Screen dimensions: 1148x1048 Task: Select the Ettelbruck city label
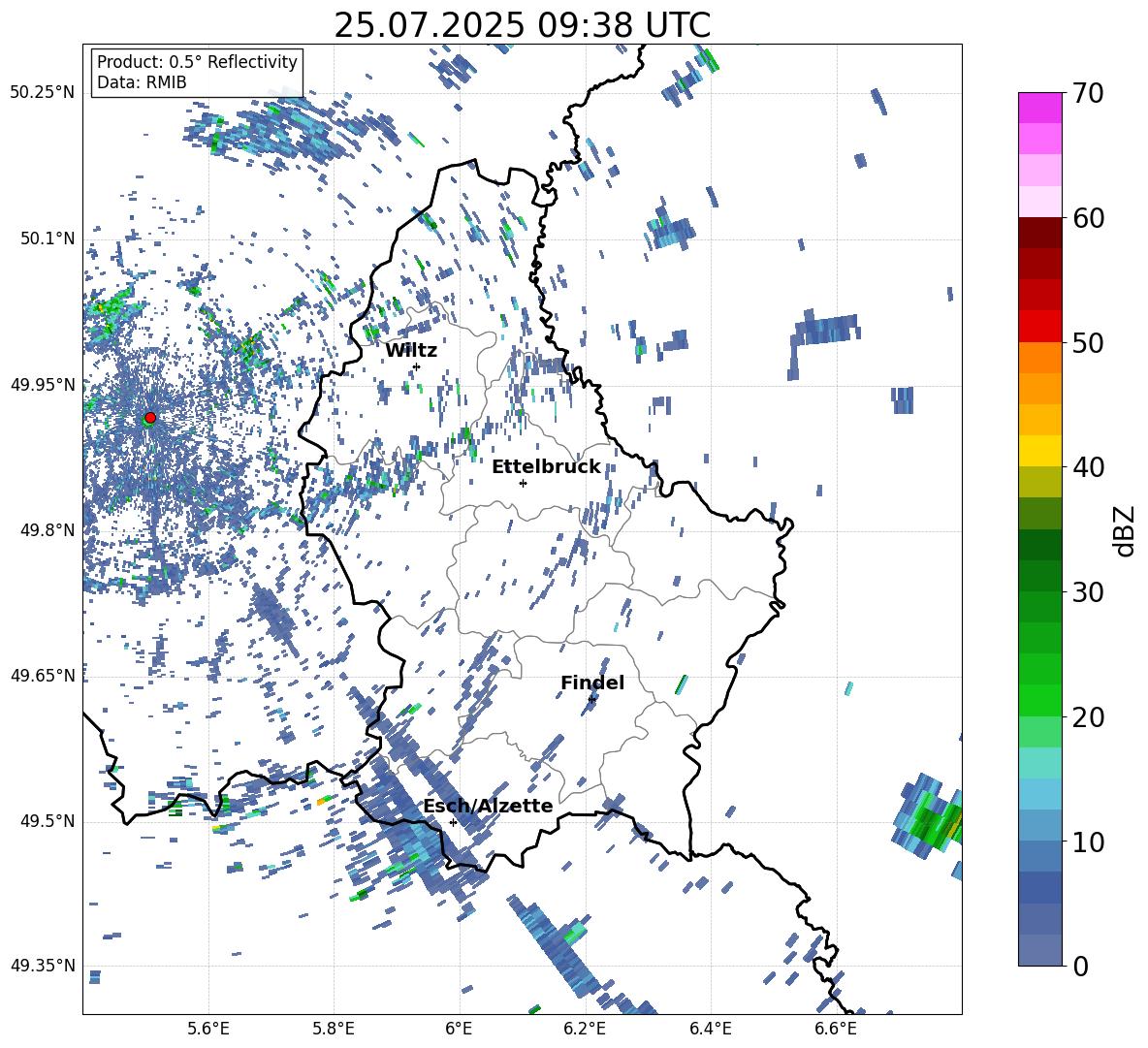(546, 466)
